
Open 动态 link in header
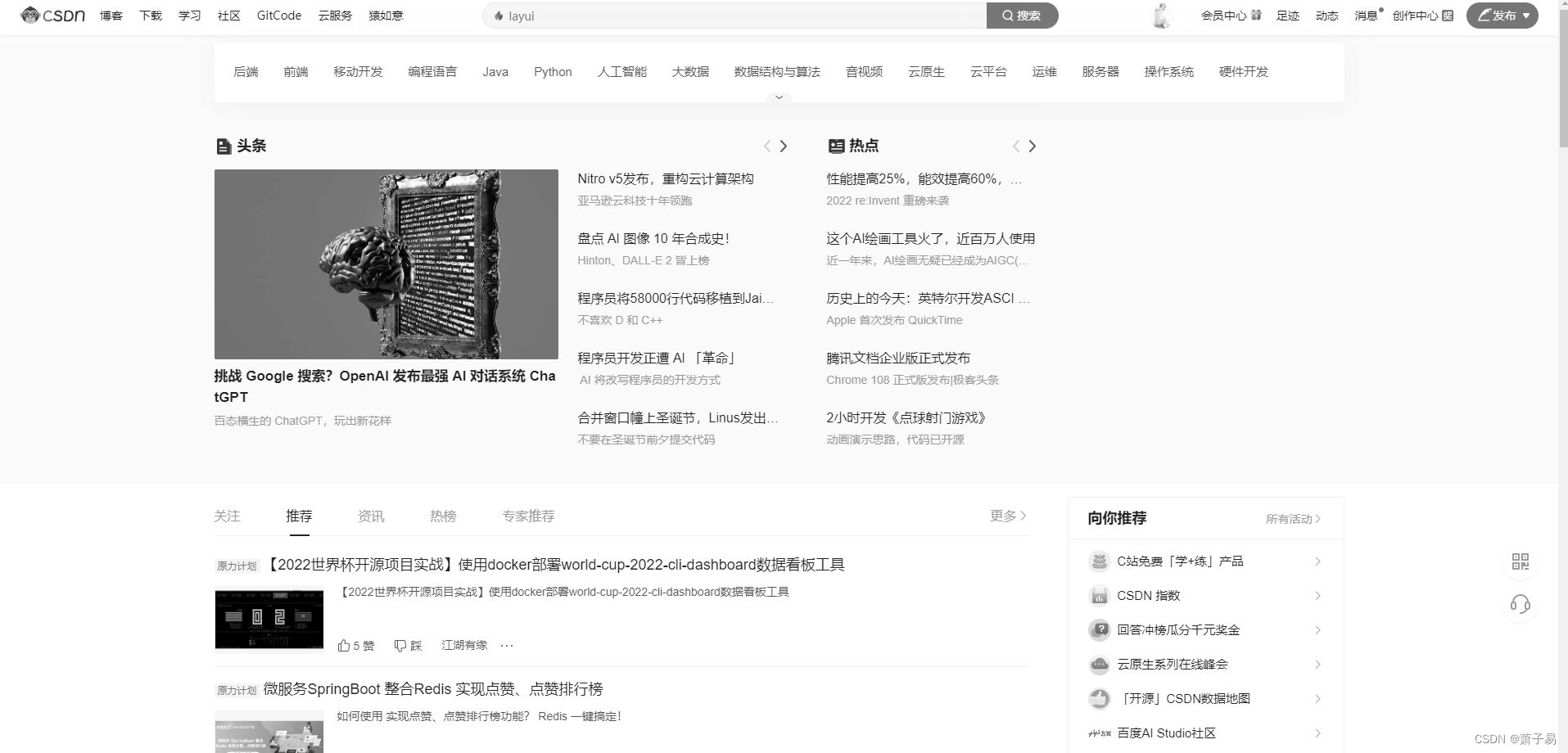point(1327,16)
